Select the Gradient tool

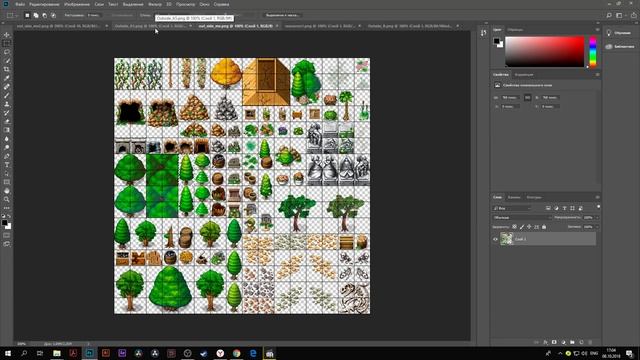coord(7,130)
